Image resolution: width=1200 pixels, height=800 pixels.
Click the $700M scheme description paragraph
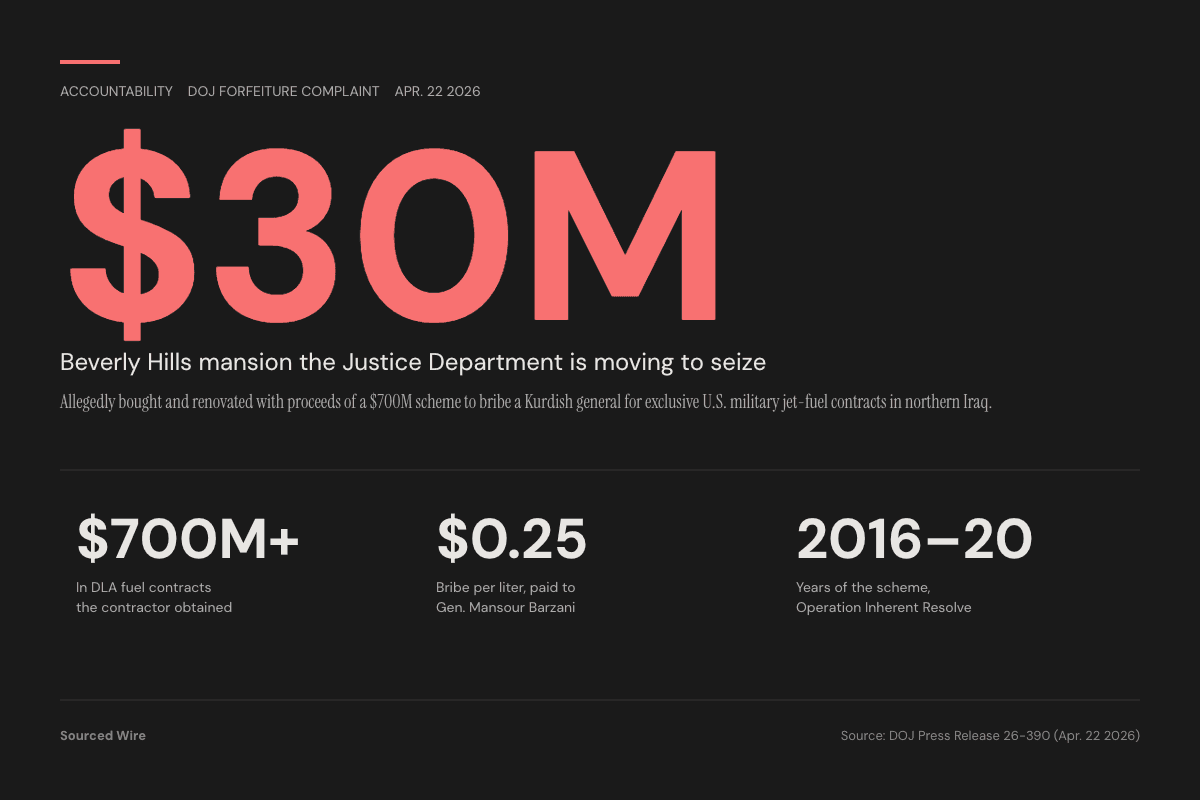point(525,402)
